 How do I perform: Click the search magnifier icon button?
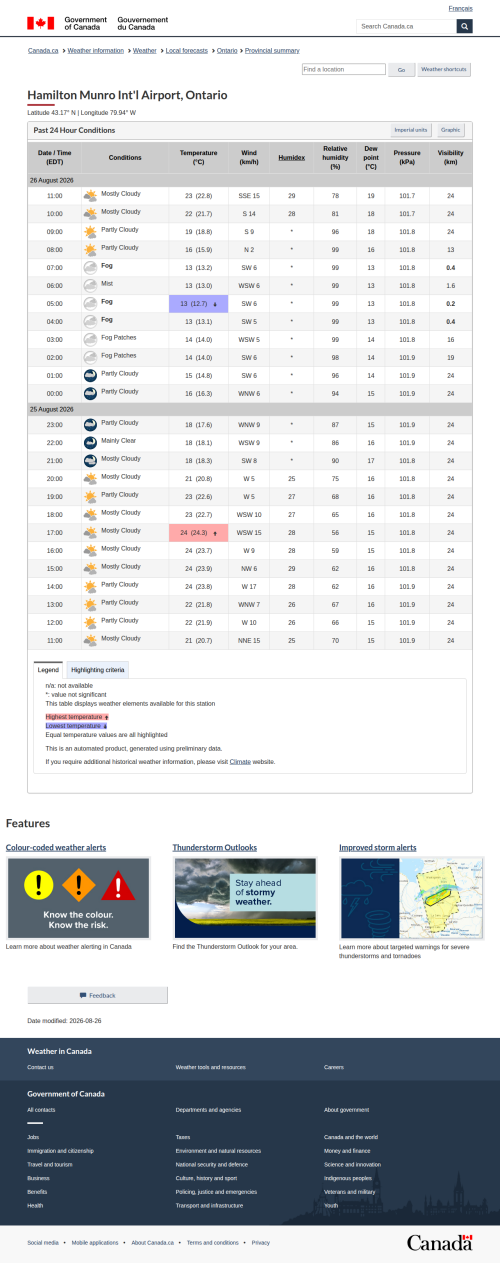[464, 26]
